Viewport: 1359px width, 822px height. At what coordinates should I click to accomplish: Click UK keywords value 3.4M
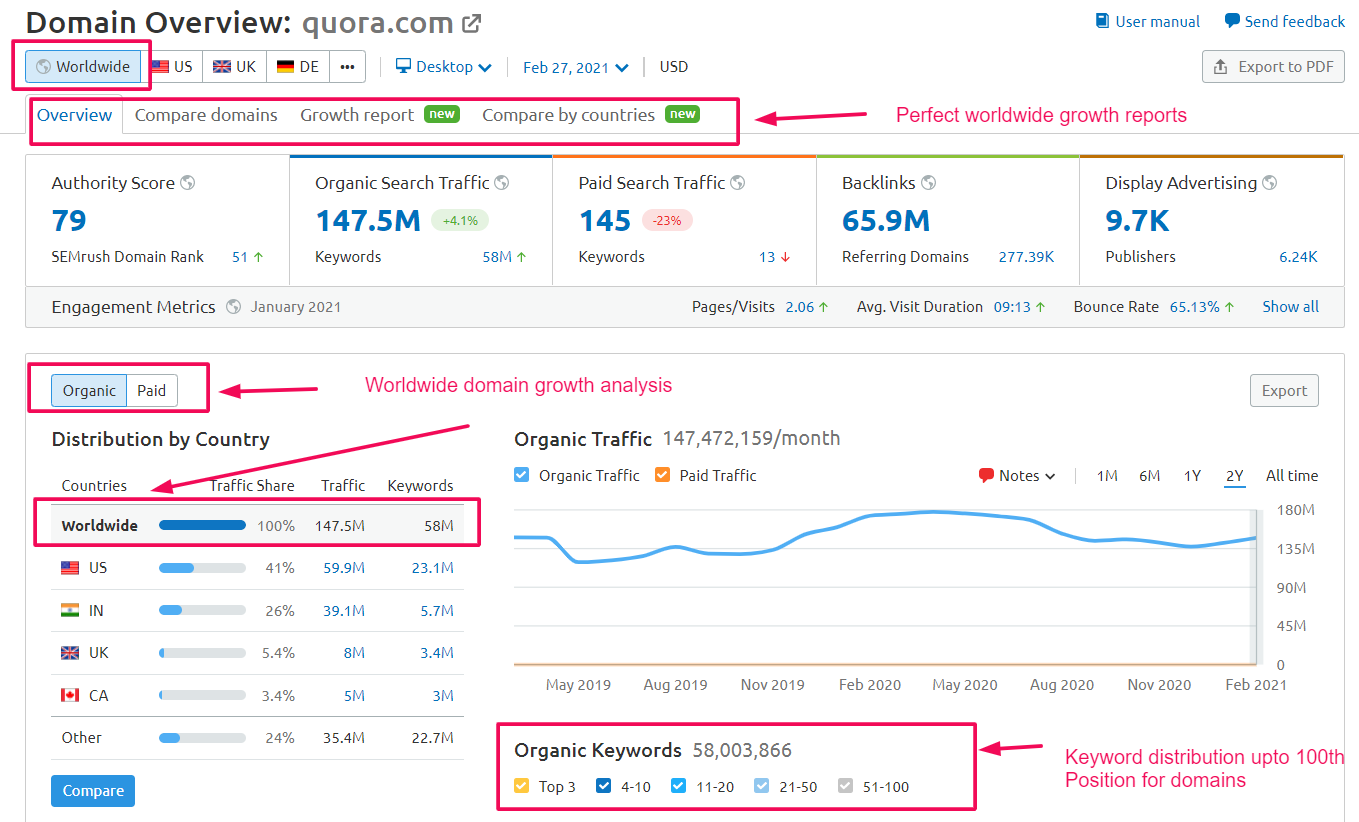coord(436,653)
